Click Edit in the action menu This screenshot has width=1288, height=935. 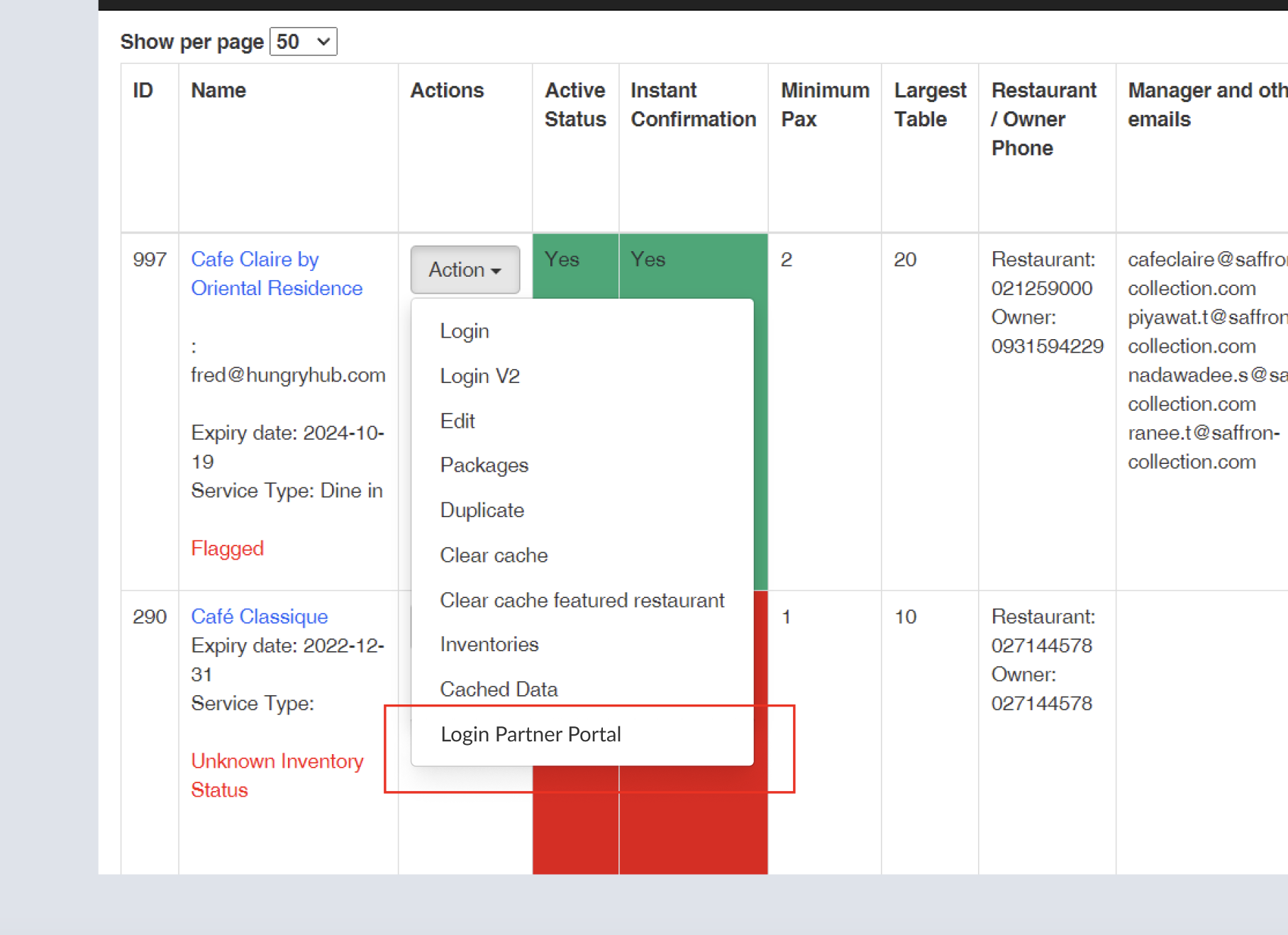[457, 421]
